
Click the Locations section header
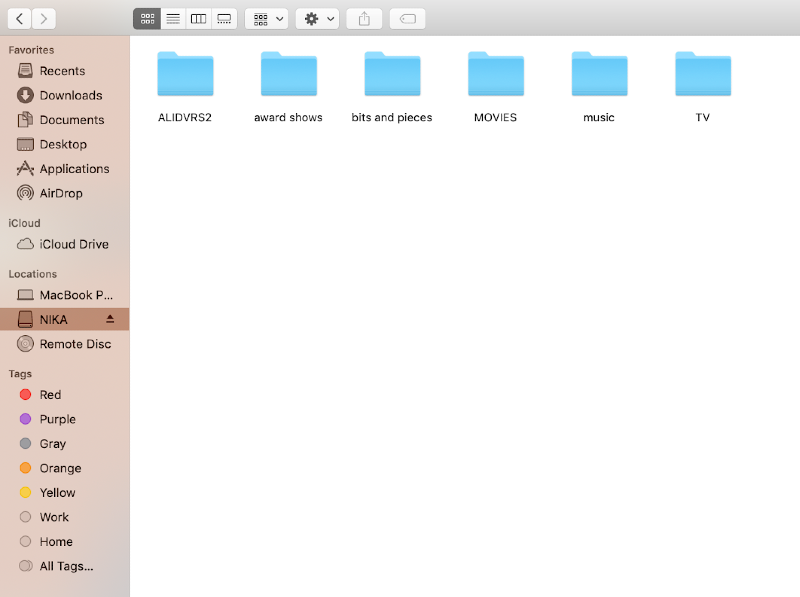33,274
